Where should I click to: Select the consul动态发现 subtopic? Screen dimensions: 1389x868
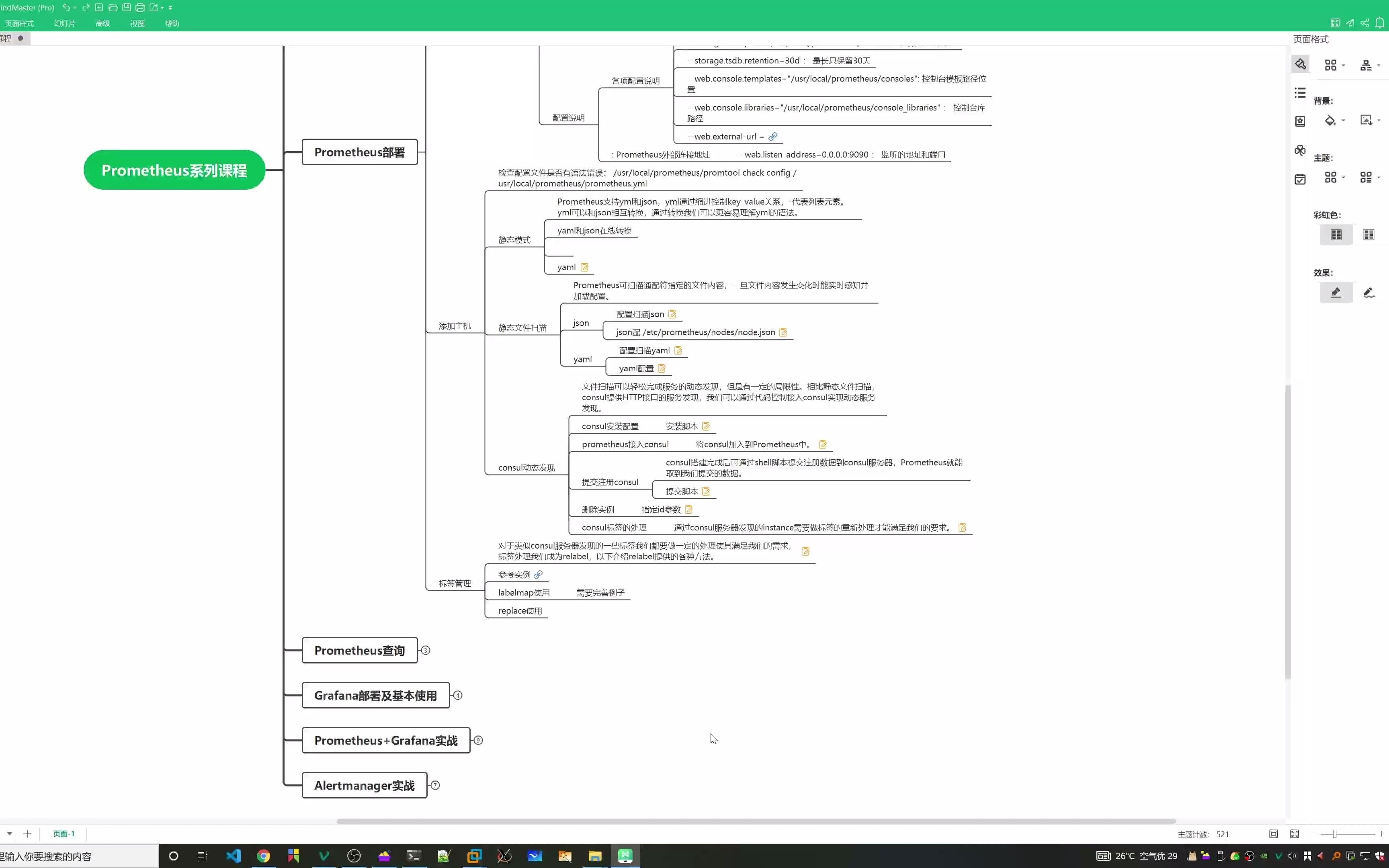[527, 468]
